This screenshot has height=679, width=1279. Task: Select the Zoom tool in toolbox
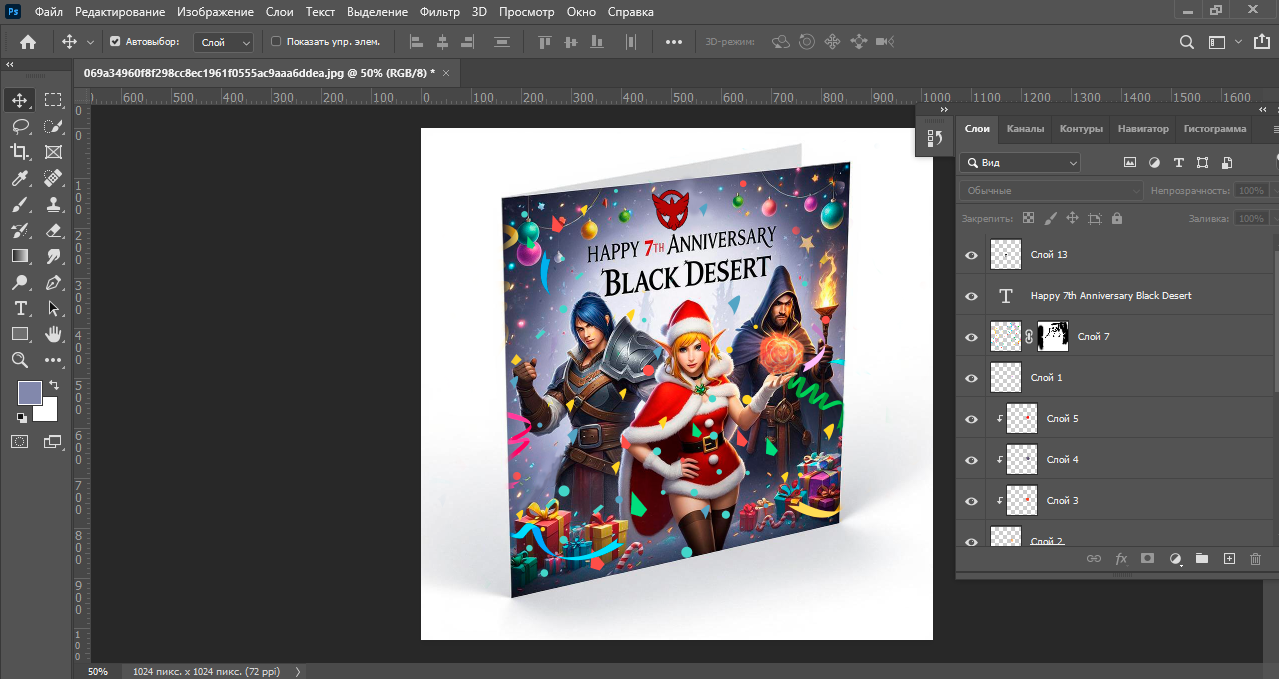[x=20, y=360]
